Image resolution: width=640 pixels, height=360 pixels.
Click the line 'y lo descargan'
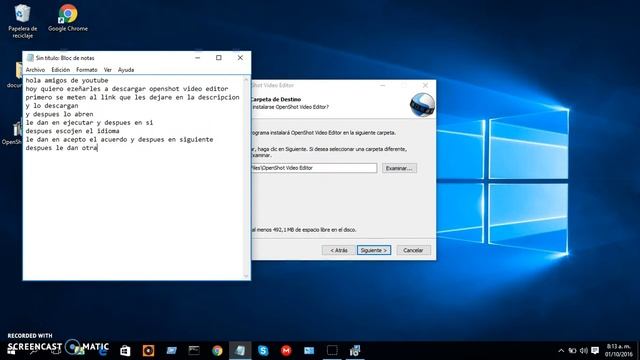[x=52, y=106]
